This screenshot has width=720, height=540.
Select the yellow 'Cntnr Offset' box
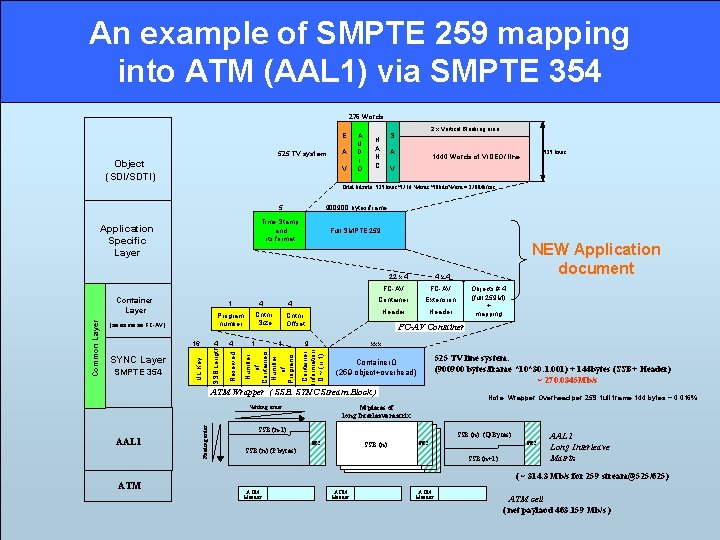[x=295, y=319]
